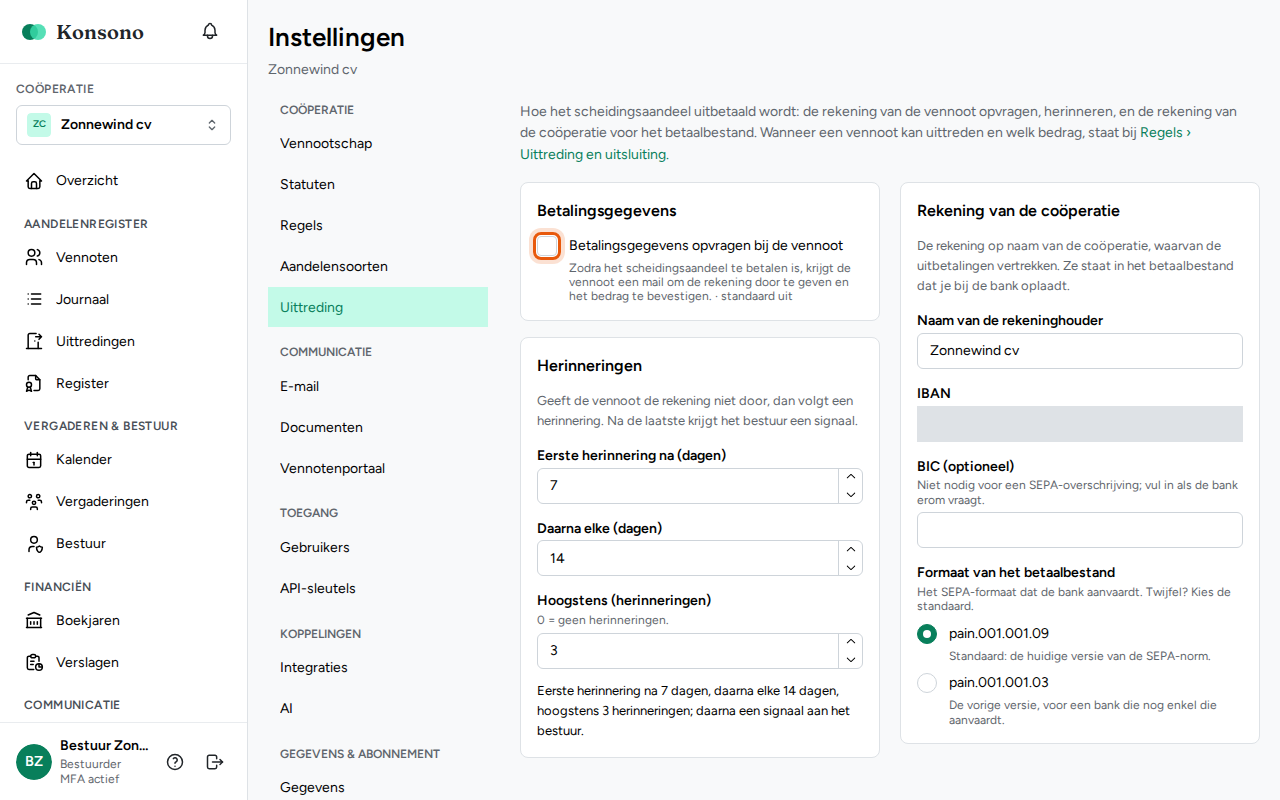Image resolution: width=1280 pixels, height=800 pixels.
Task: Open Gebruikers under Toegang
Action: click(x=378, y=548)
